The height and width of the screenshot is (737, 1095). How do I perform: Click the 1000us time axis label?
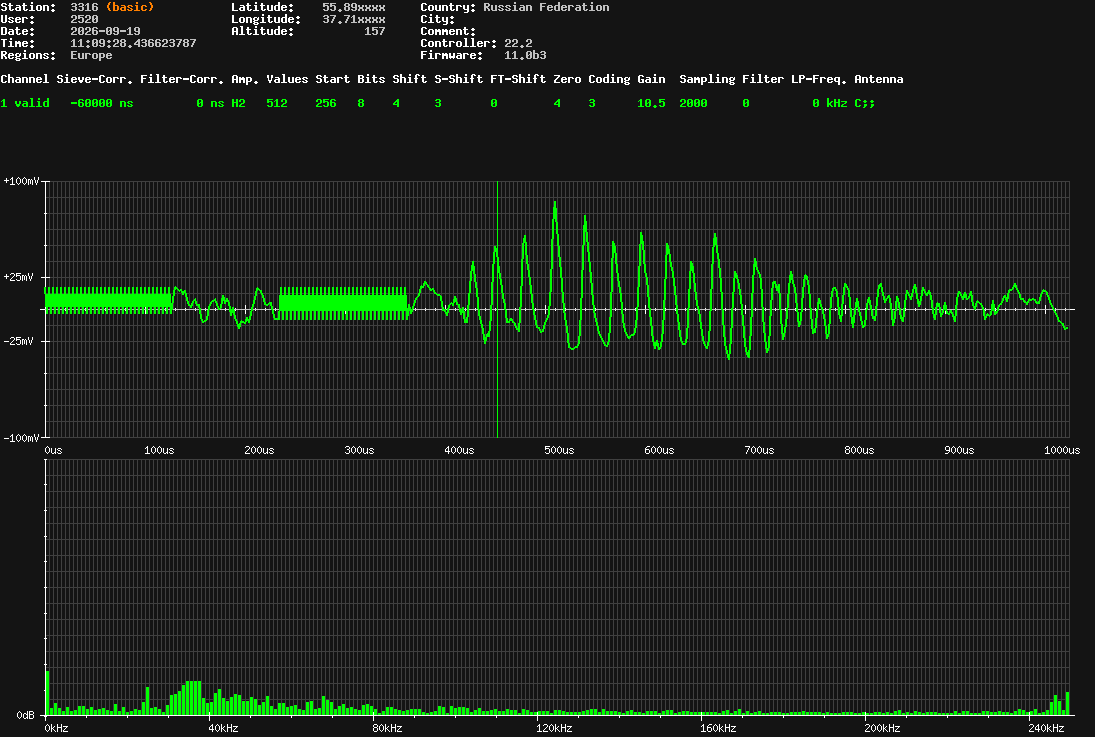[x=1061, y=451]
